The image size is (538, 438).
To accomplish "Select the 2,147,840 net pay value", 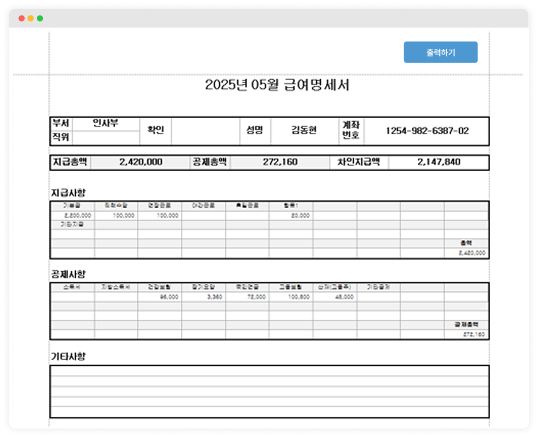I will [x=439, y=162].
